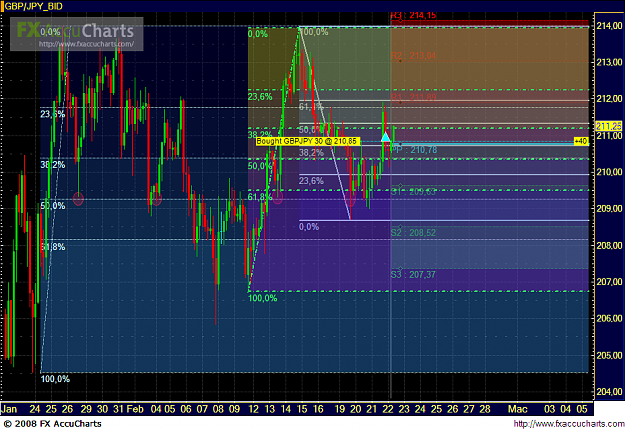Select the R2 : 213,04 pivot label
Viewport: 625px width, 430px height.
pos(413,55)
